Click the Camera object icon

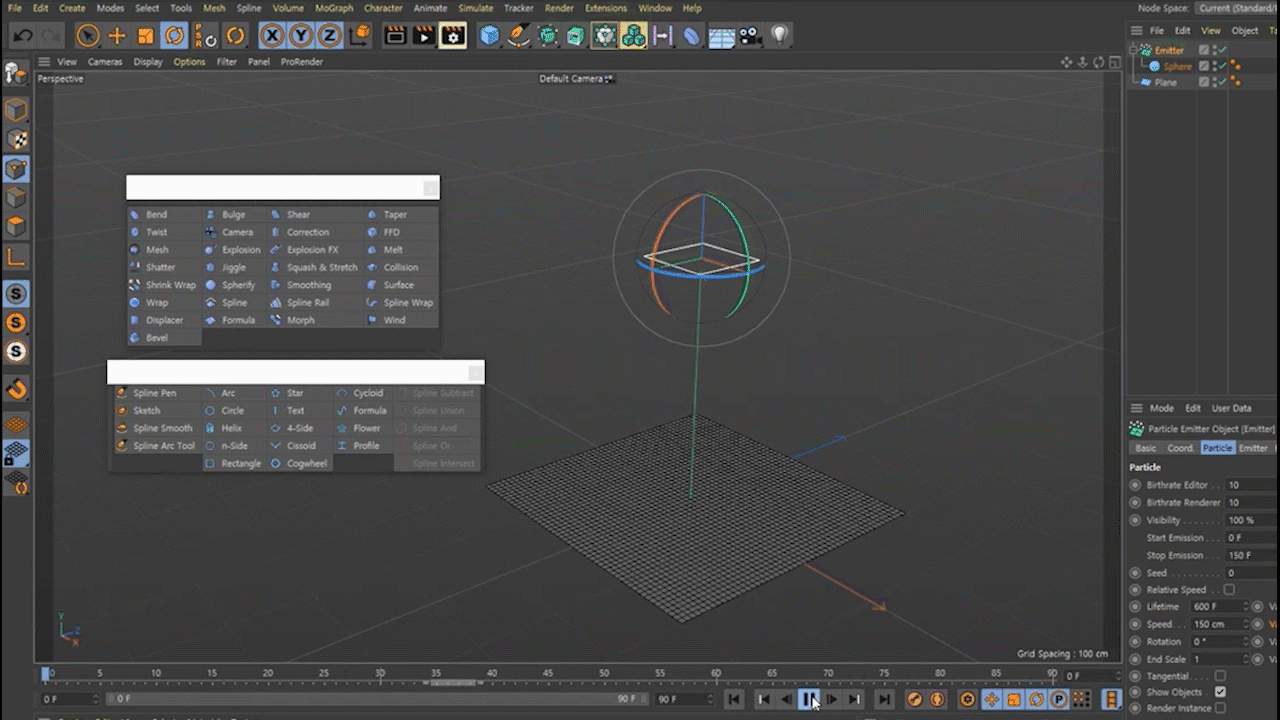click(750, 36)
